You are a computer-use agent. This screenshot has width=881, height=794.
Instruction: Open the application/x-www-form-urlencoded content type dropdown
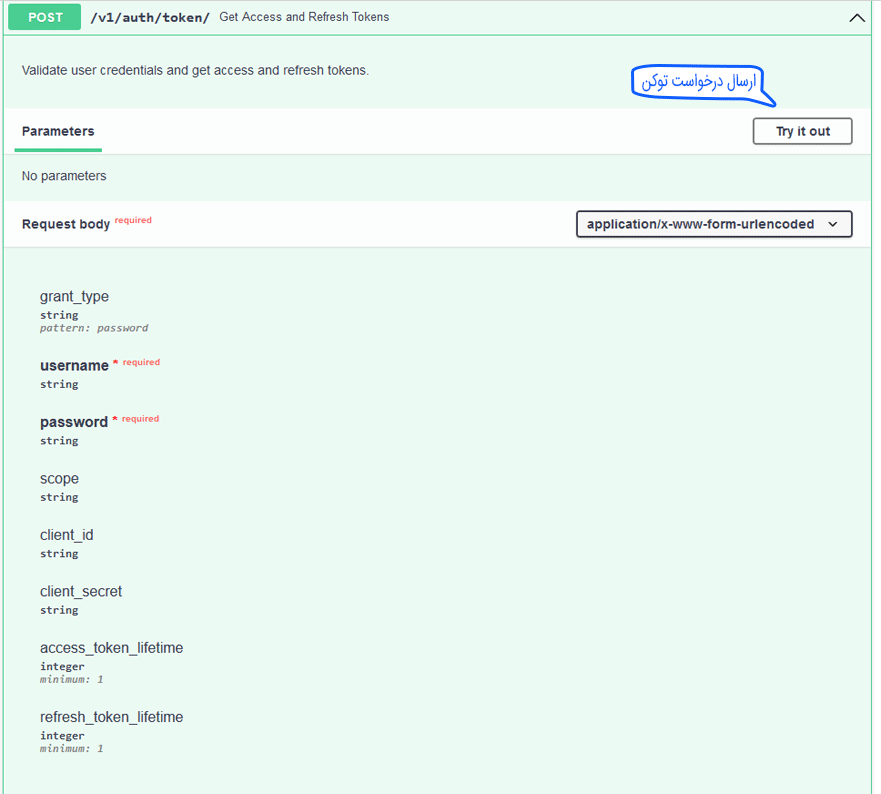[x=714, y=224]
